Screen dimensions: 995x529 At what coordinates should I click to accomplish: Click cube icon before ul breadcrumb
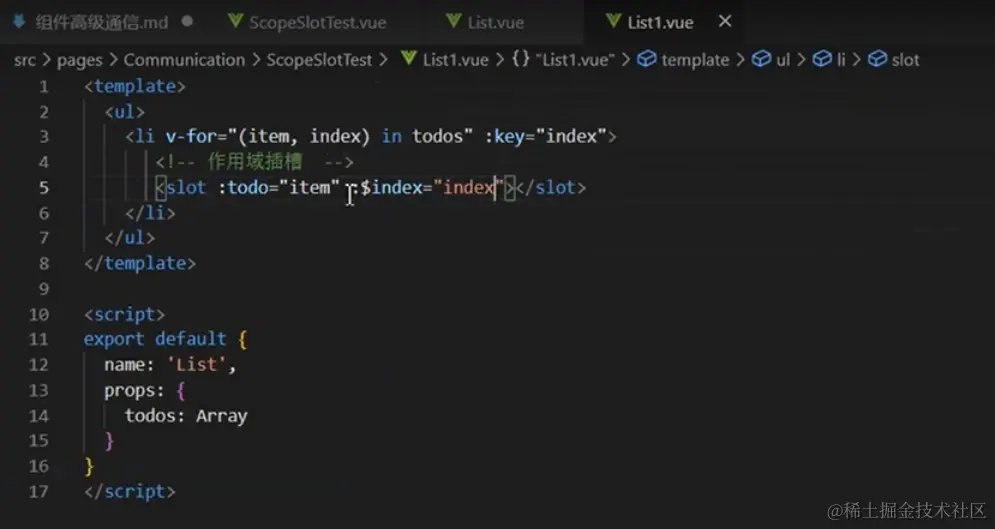point(761,59)
